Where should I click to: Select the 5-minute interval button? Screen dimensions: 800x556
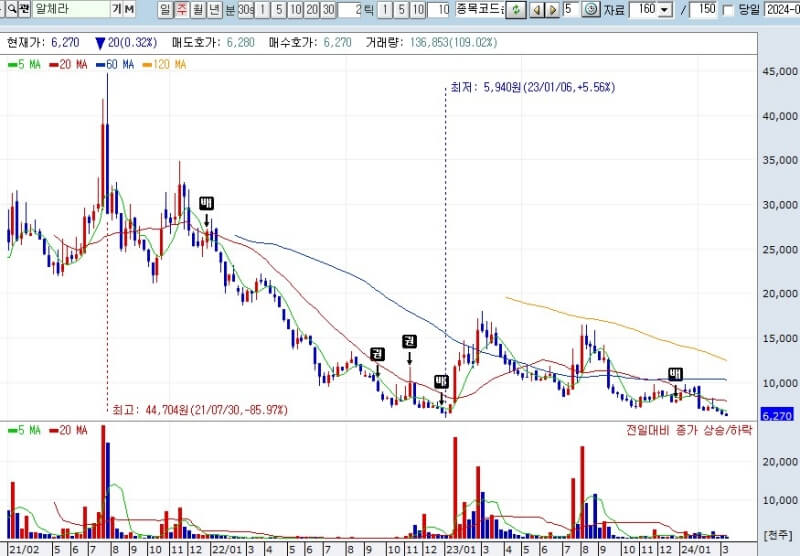tap(279, 9)
